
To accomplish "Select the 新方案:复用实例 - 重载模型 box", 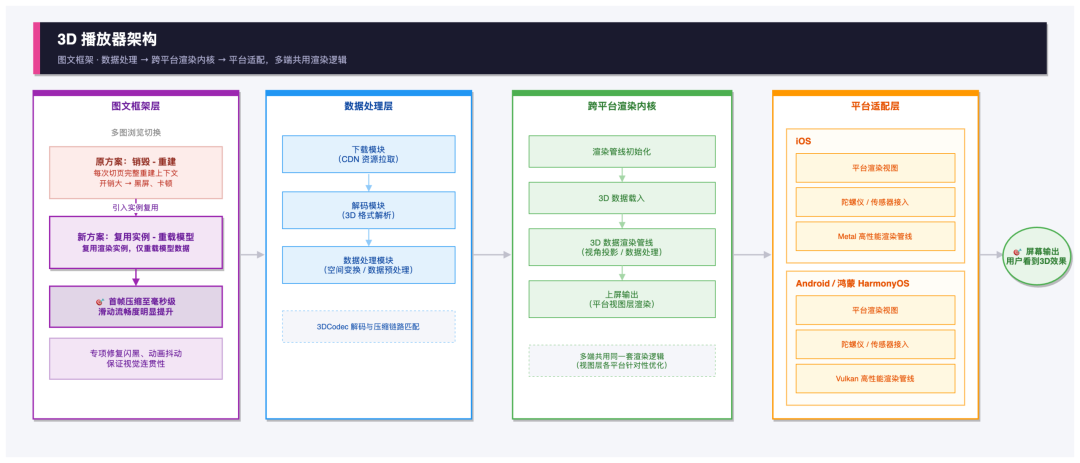I will [x=136, y=242].
